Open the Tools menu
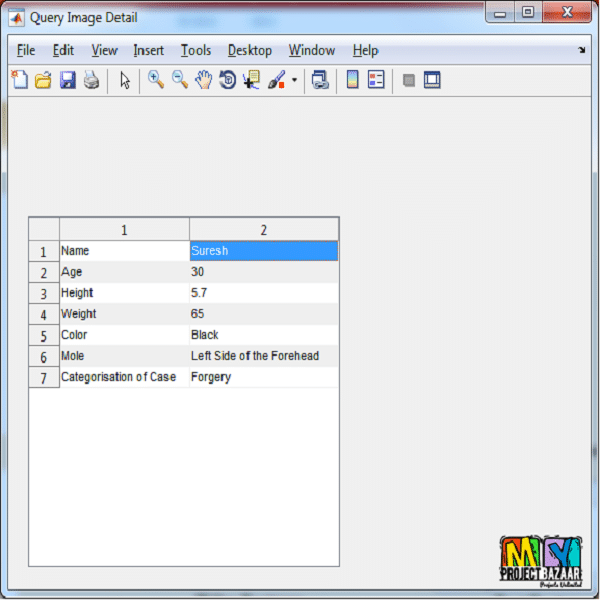 (196, 50)
